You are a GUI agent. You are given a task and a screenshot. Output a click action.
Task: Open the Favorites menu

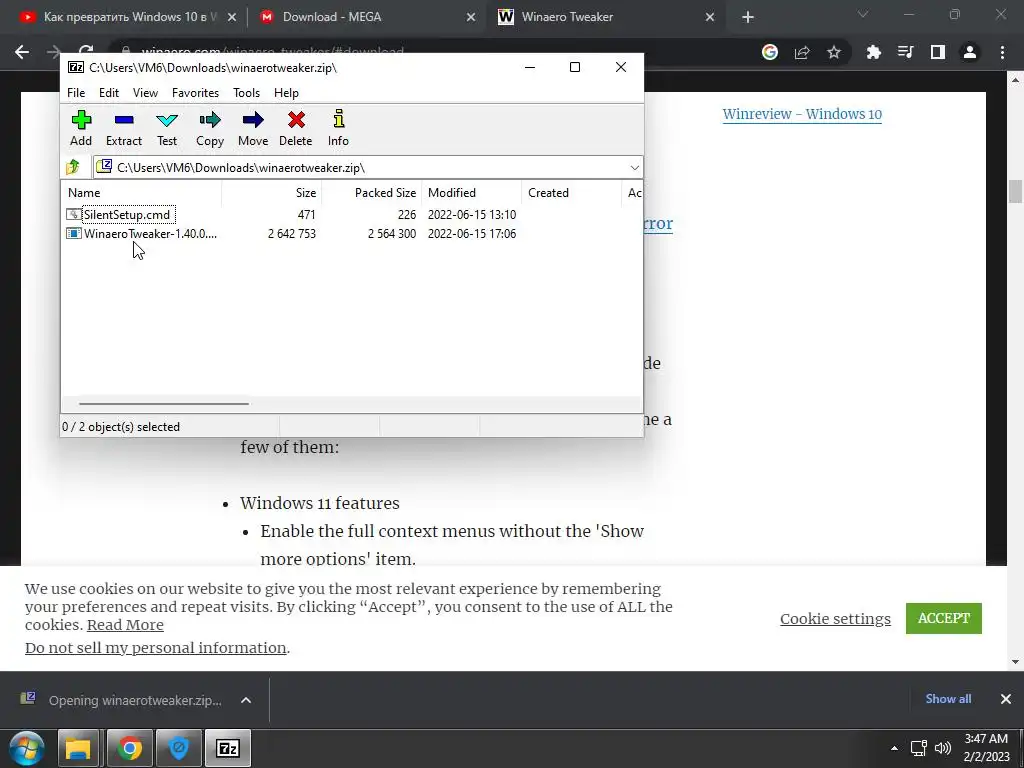(x=195, y=93)
